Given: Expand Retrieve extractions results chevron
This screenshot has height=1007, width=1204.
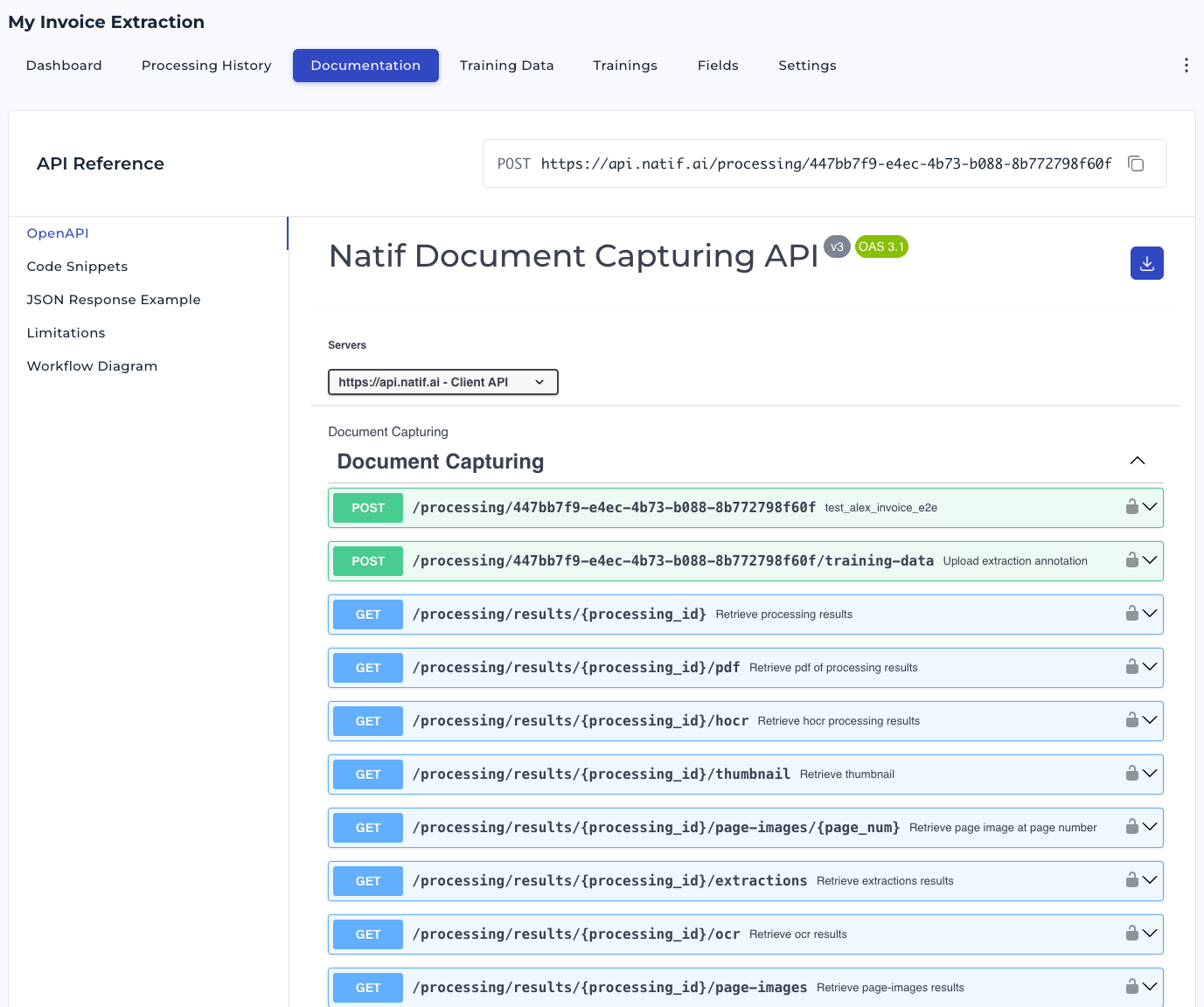Looking at the screenshot, I should (x=1150, y=879).
